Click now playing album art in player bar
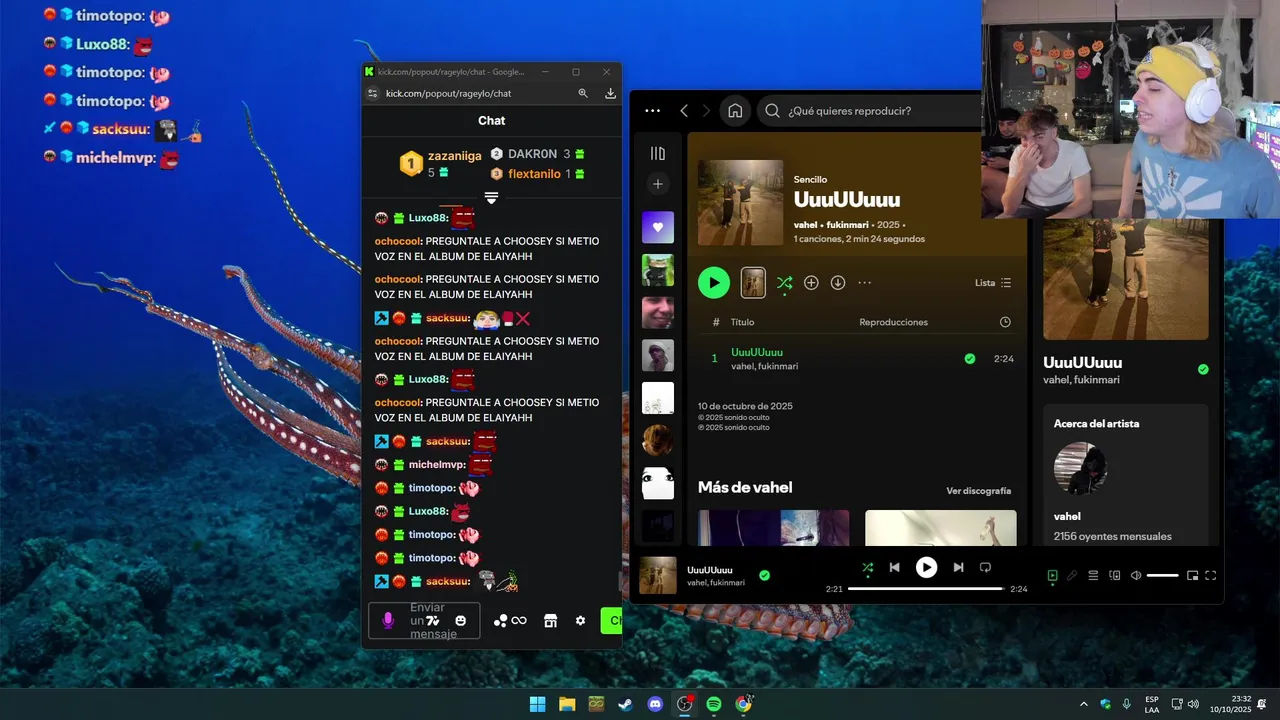 (x=658, y=575)
